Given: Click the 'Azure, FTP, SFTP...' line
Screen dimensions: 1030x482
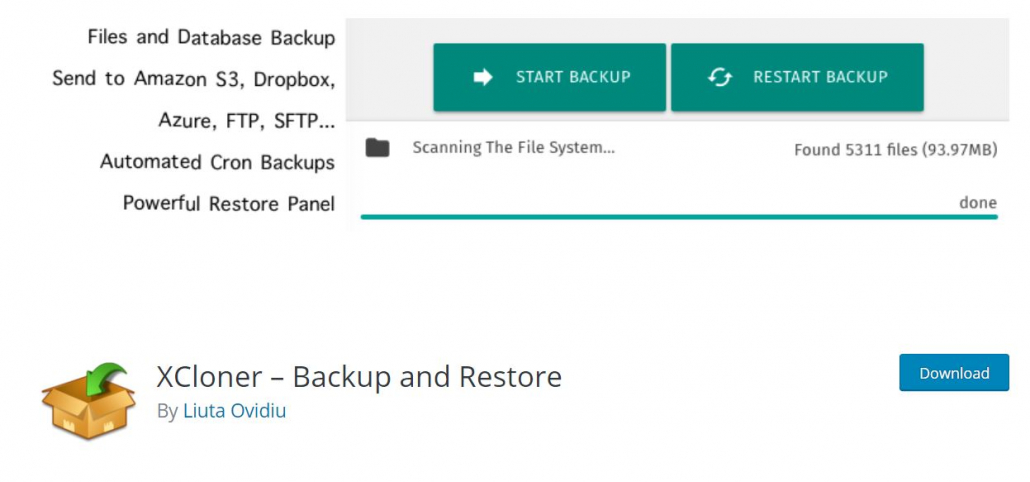Looking at the screenshot, I should tap(246, 120).
